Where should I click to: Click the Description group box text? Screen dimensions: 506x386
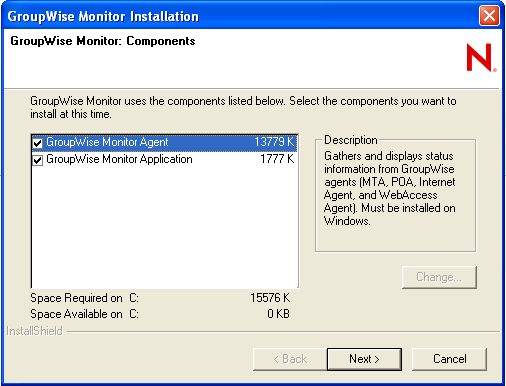(x=389, y=188)
